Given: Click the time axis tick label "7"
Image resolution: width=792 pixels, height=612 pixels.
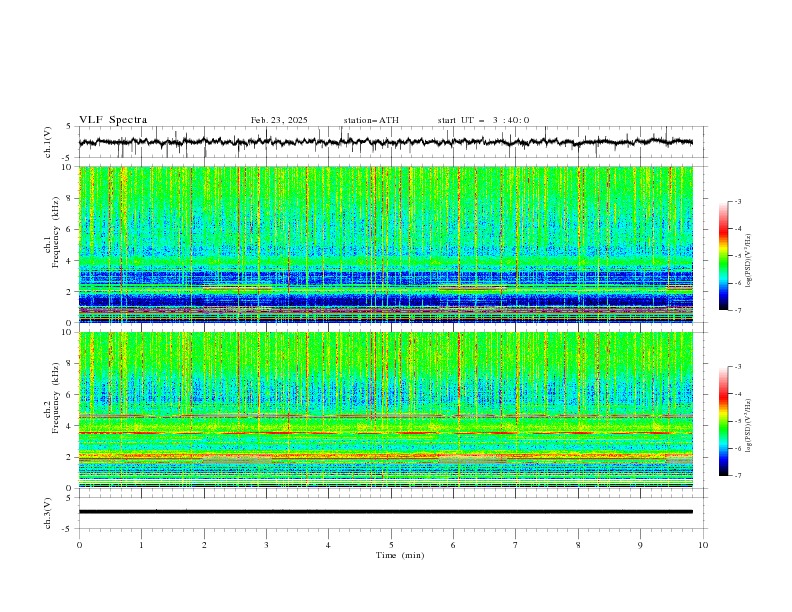Looking at the screenshot, I should point(516,545).
